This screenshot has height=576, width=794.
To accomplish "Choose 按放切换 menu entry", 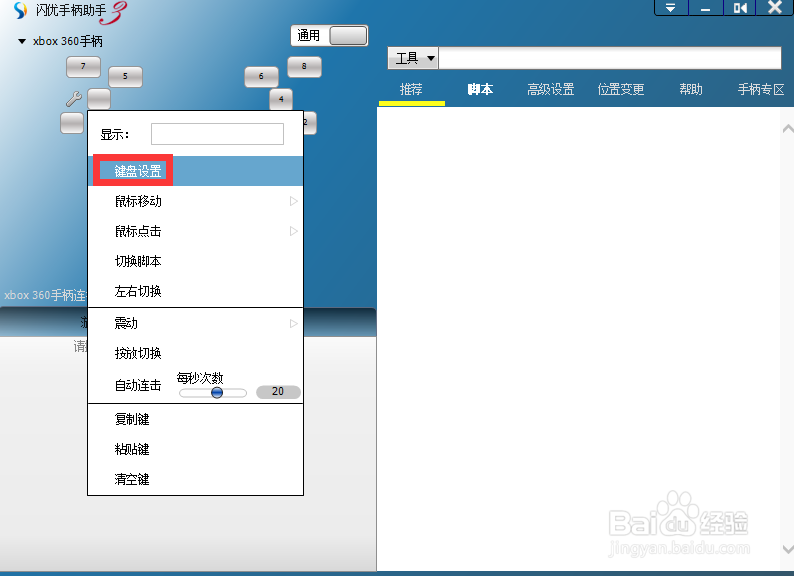I will point(195,353).
